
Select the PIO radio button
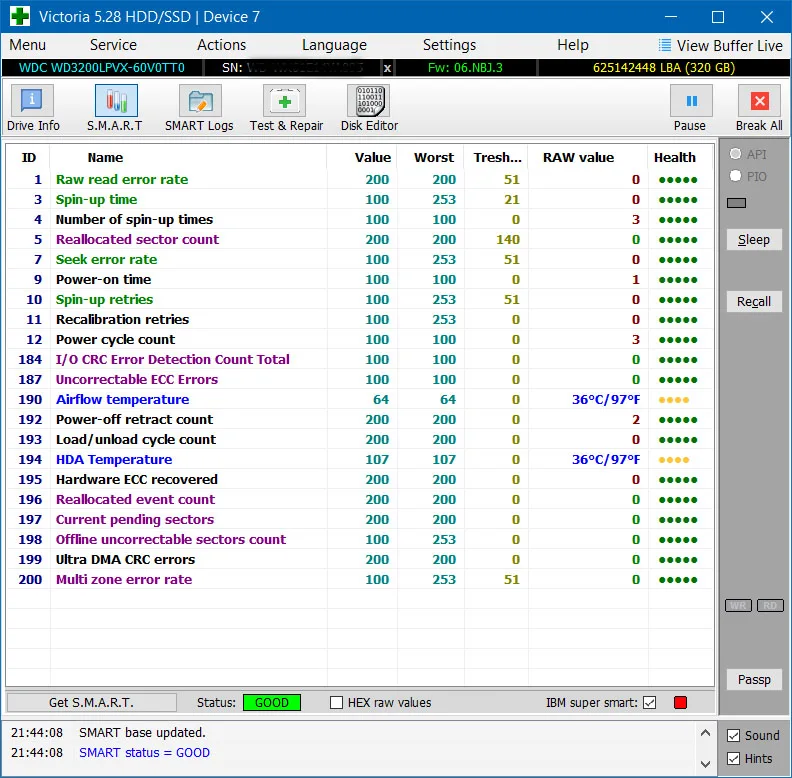click(x=736, y=176)
